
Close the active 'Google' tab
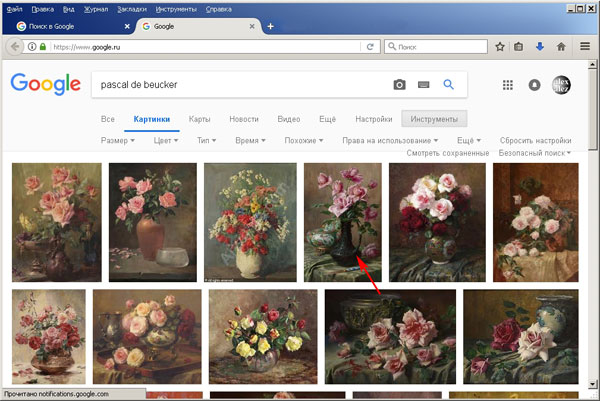(252, 26)
